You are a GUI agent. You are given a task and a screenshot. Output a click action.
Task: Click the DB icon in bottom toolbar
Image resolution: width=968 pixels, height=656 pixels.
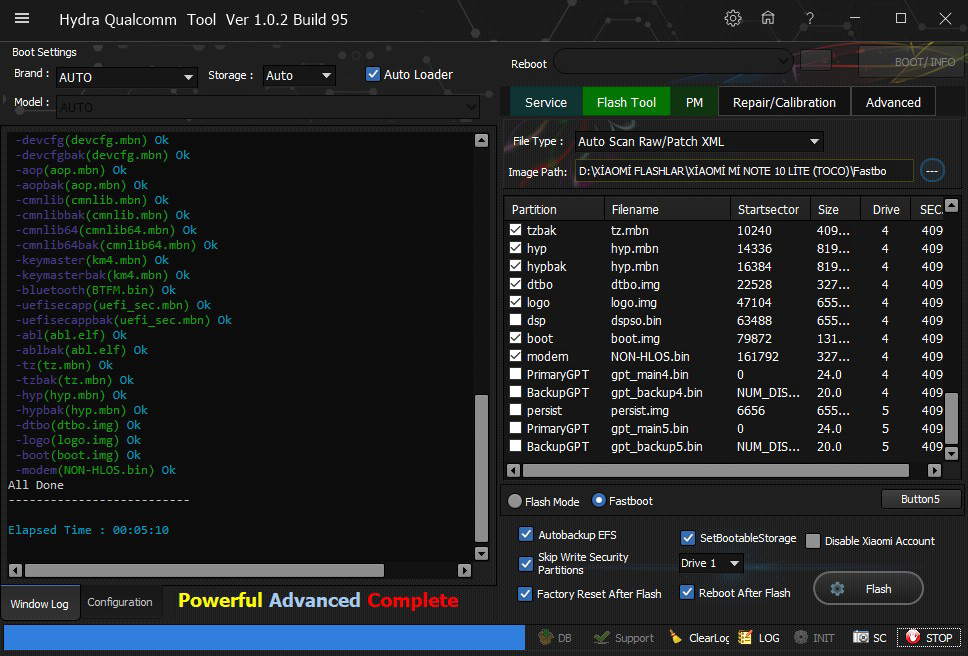[x=555, y=637]
